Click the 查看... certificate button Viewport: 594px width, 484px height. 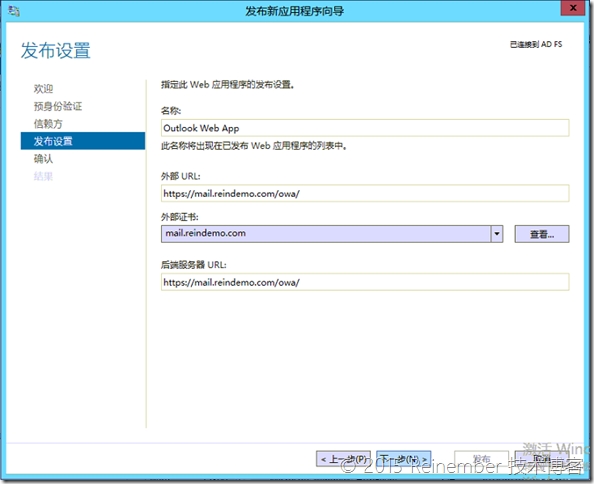tap(542, 234)
